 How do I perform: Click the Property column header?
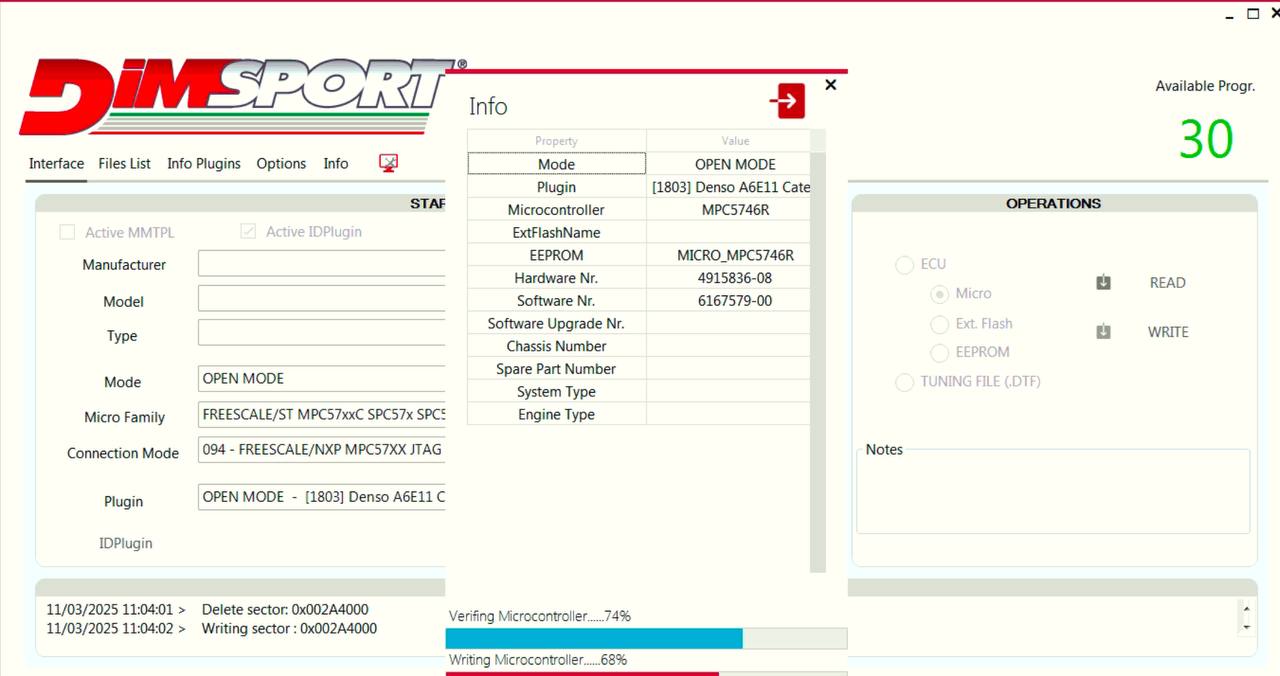point(556,141)
